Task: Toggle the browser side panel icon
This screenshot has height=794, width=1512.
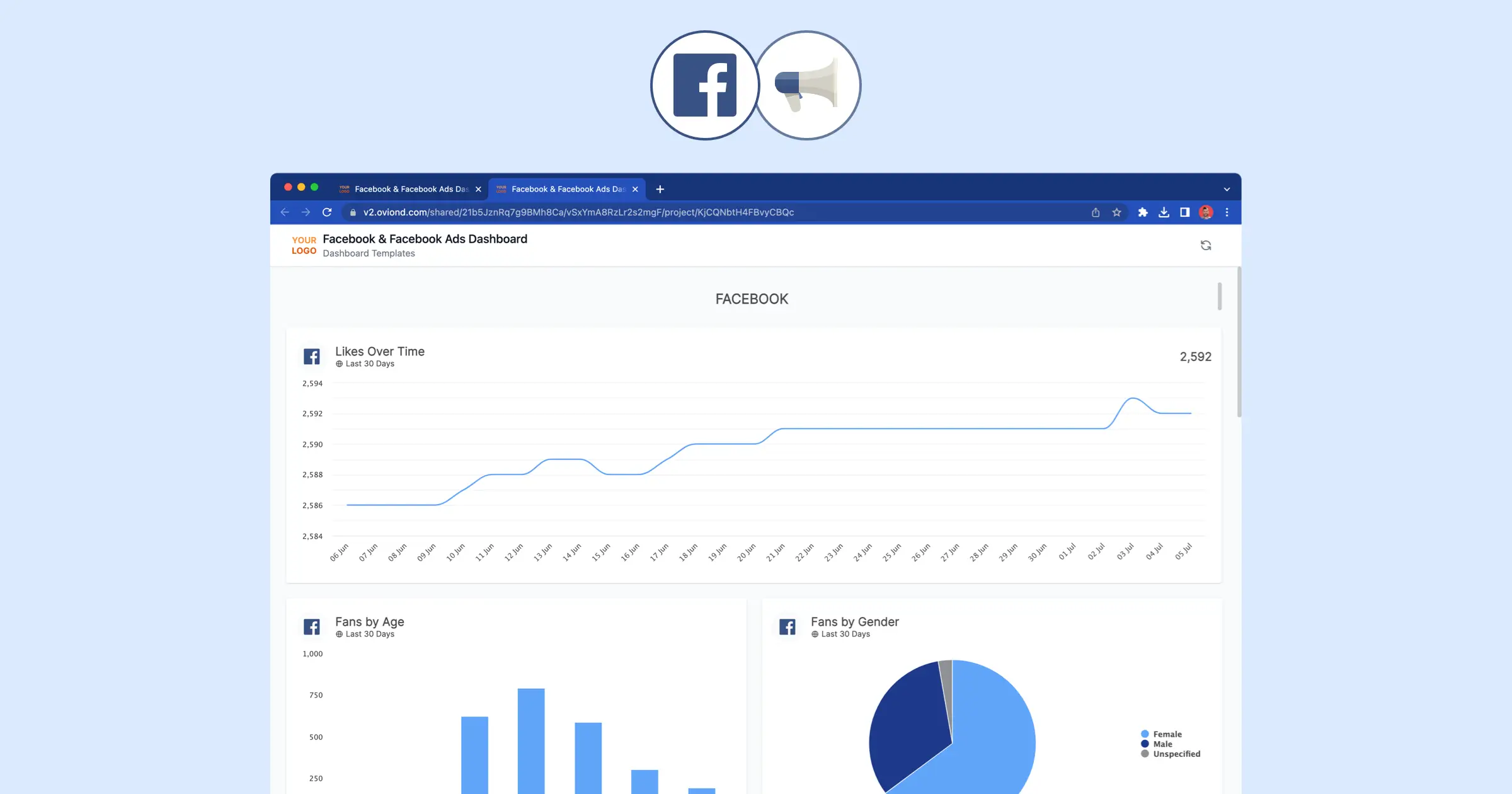Action: point(1185,212)
